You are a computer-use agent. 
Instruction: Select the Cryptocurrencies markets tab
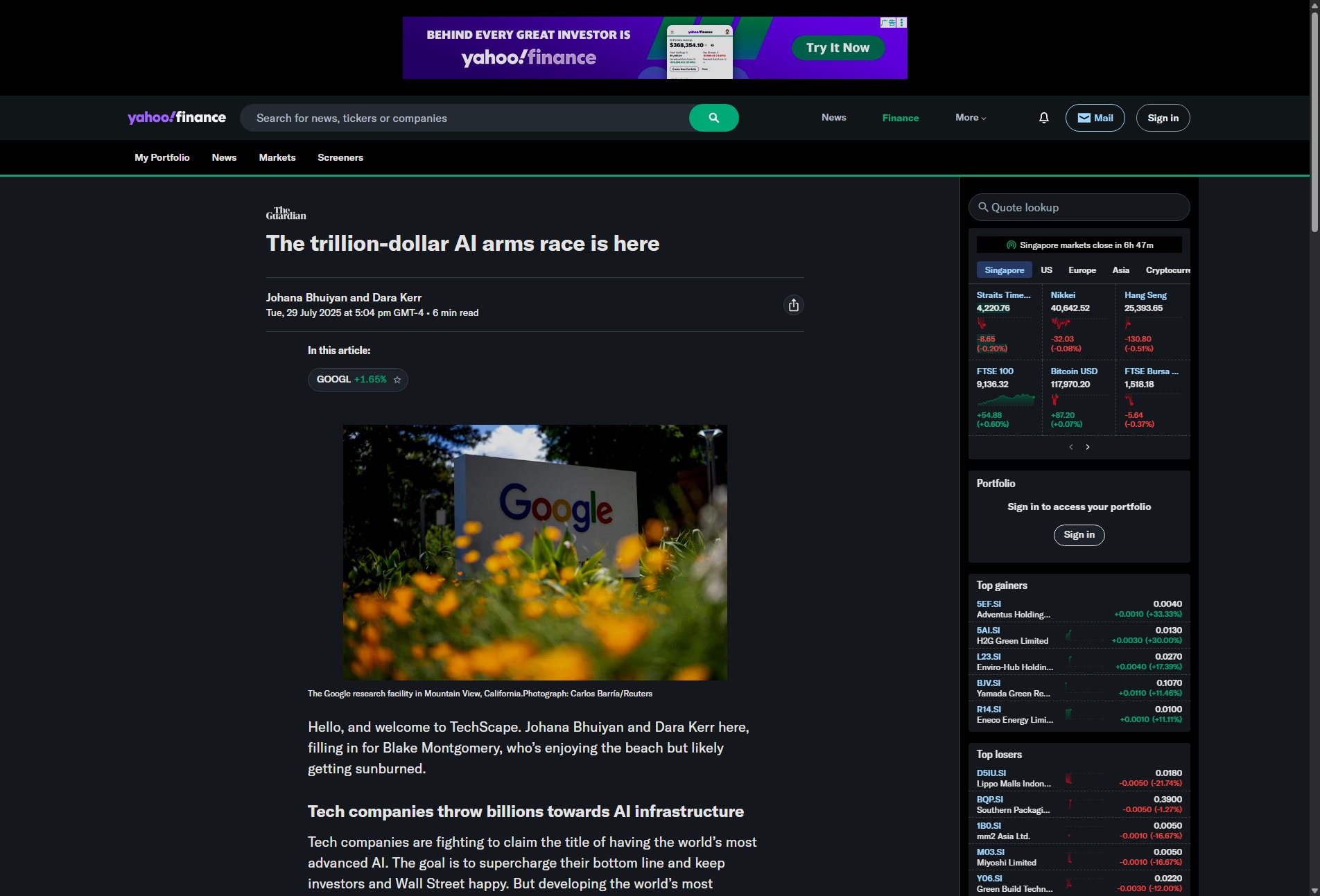tap(1167, 270)
